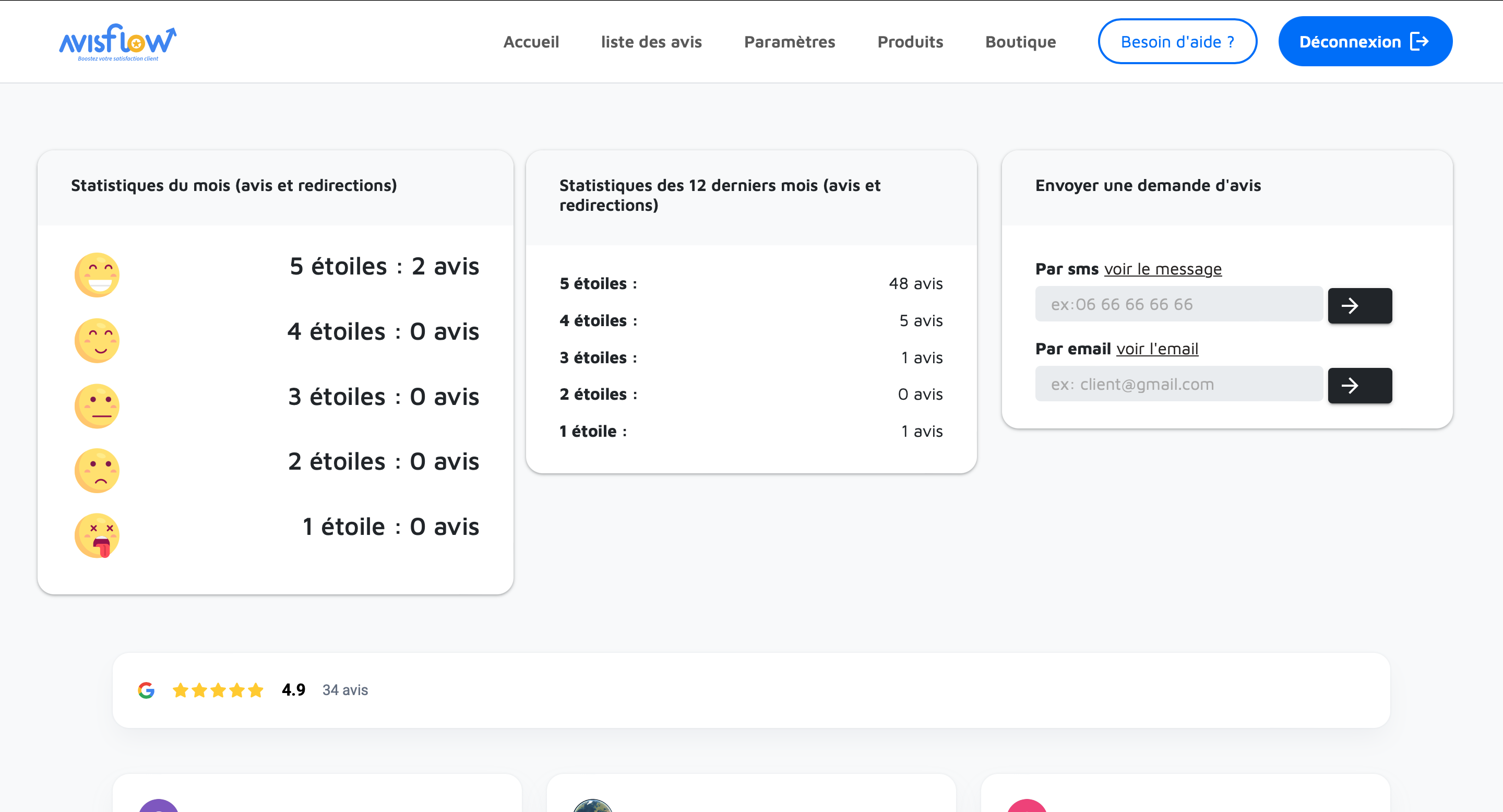
Task: Send SMS request with arrow button
Action: point(1359,305)
